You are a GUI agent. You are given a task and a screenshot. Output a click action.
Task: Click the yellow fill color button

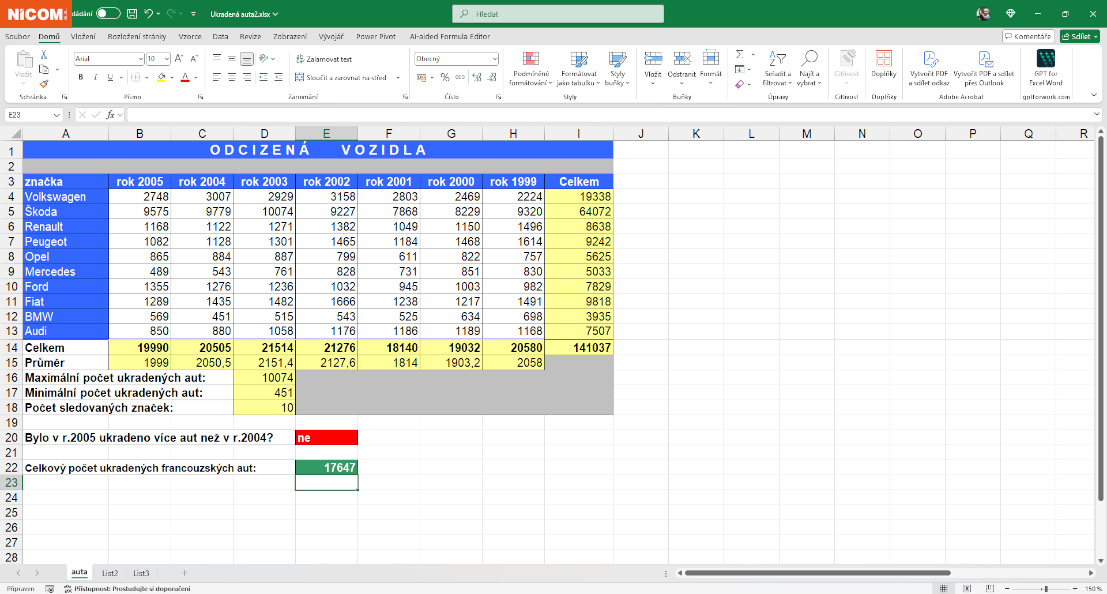(162, 77)
